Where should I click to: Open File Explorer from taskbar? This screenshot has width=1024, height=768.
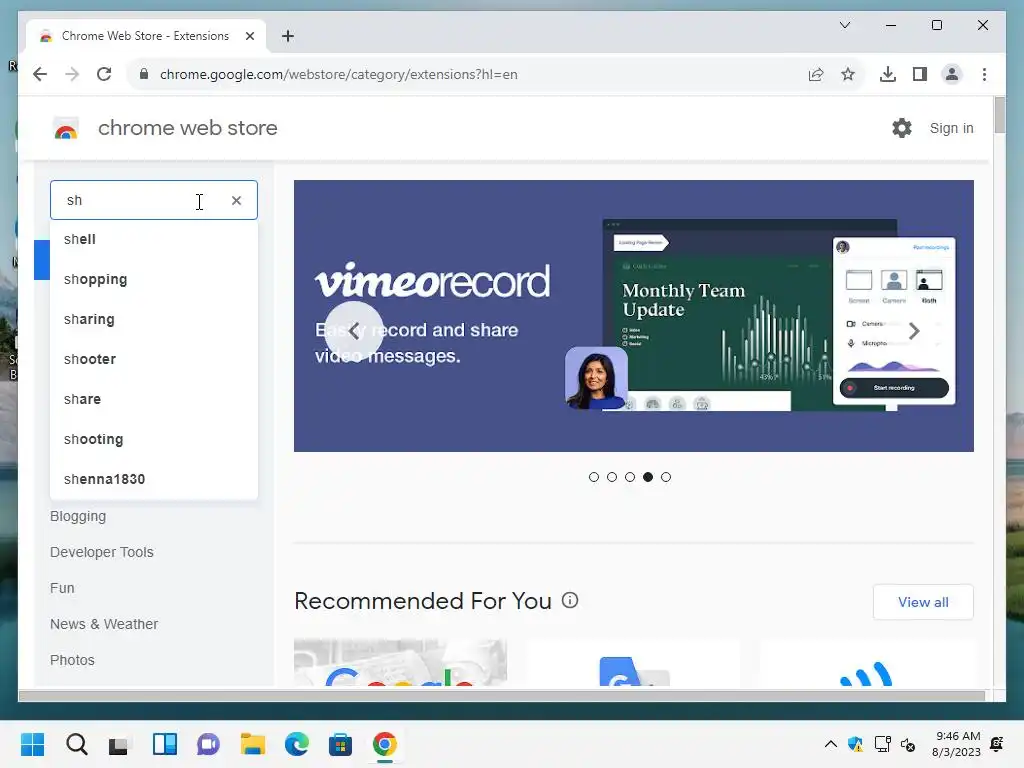coord(252,744)
